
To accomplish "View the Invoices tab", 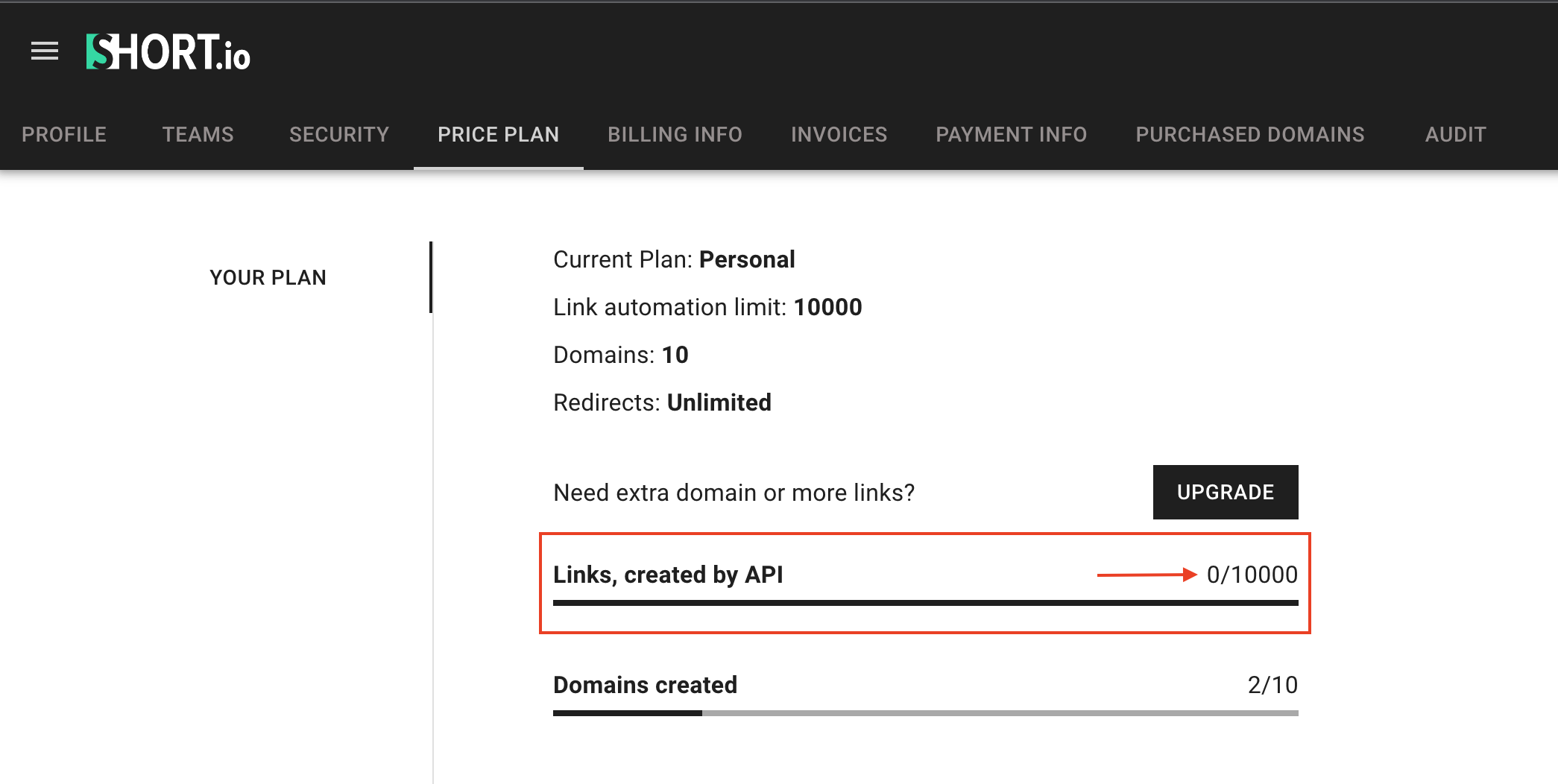I will 839,134.
